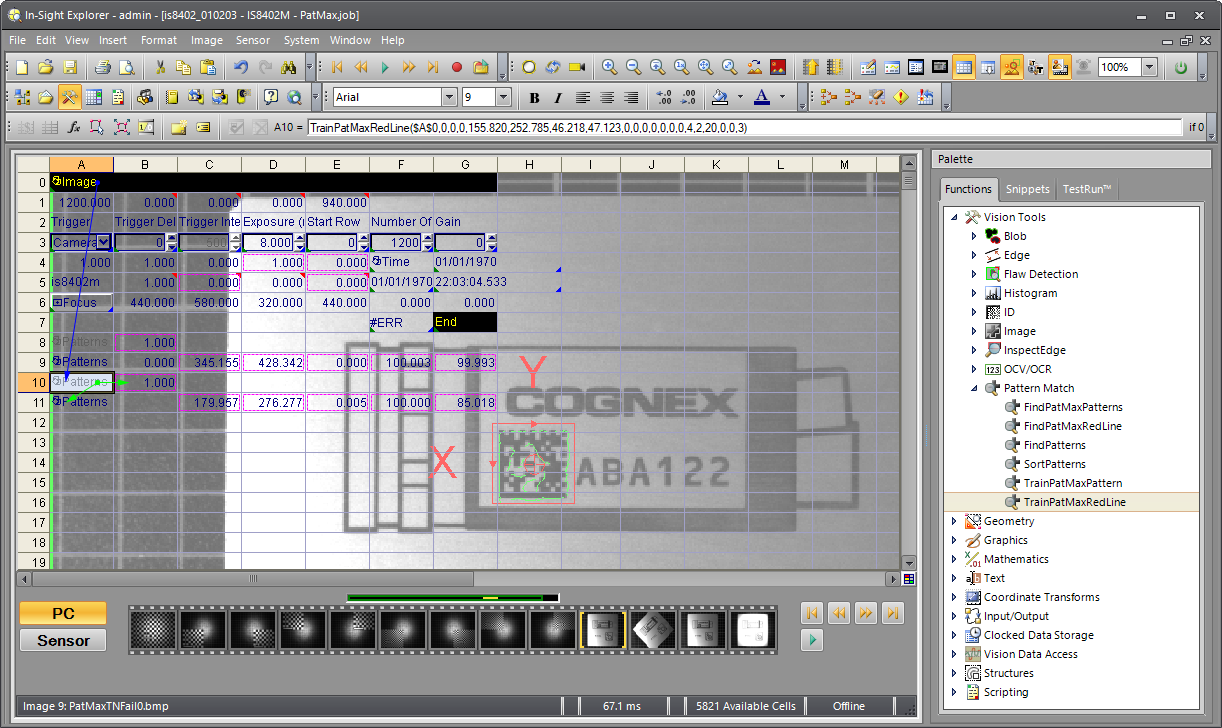Toggle the highlighted spreadsheet grid overlay button

(x=963, y=68)
